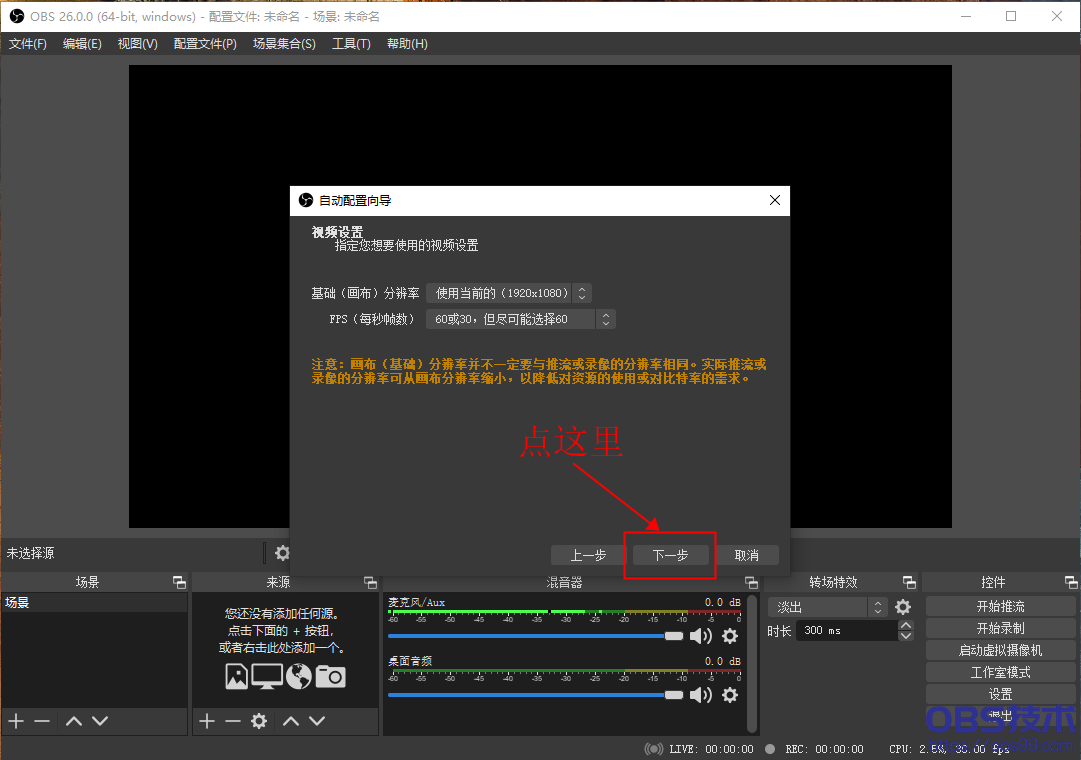Select the 场景 item in scenes list
The height and width of the screenshot is (760, 1081).
[x=94, y=603]
